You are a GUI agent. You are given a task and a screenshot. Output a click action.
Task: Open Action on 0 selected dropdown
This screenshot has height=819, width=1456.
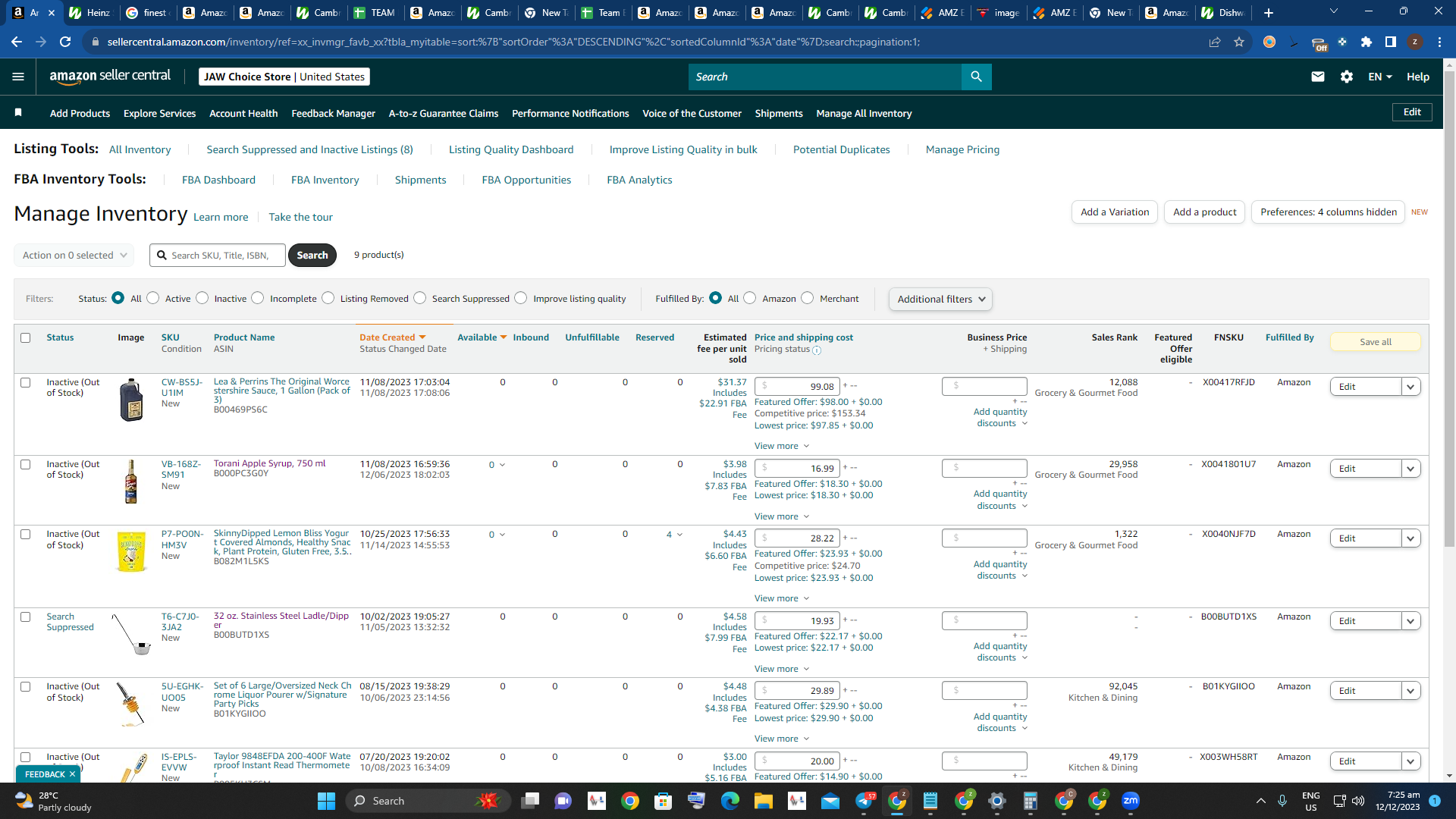[74, 255]
